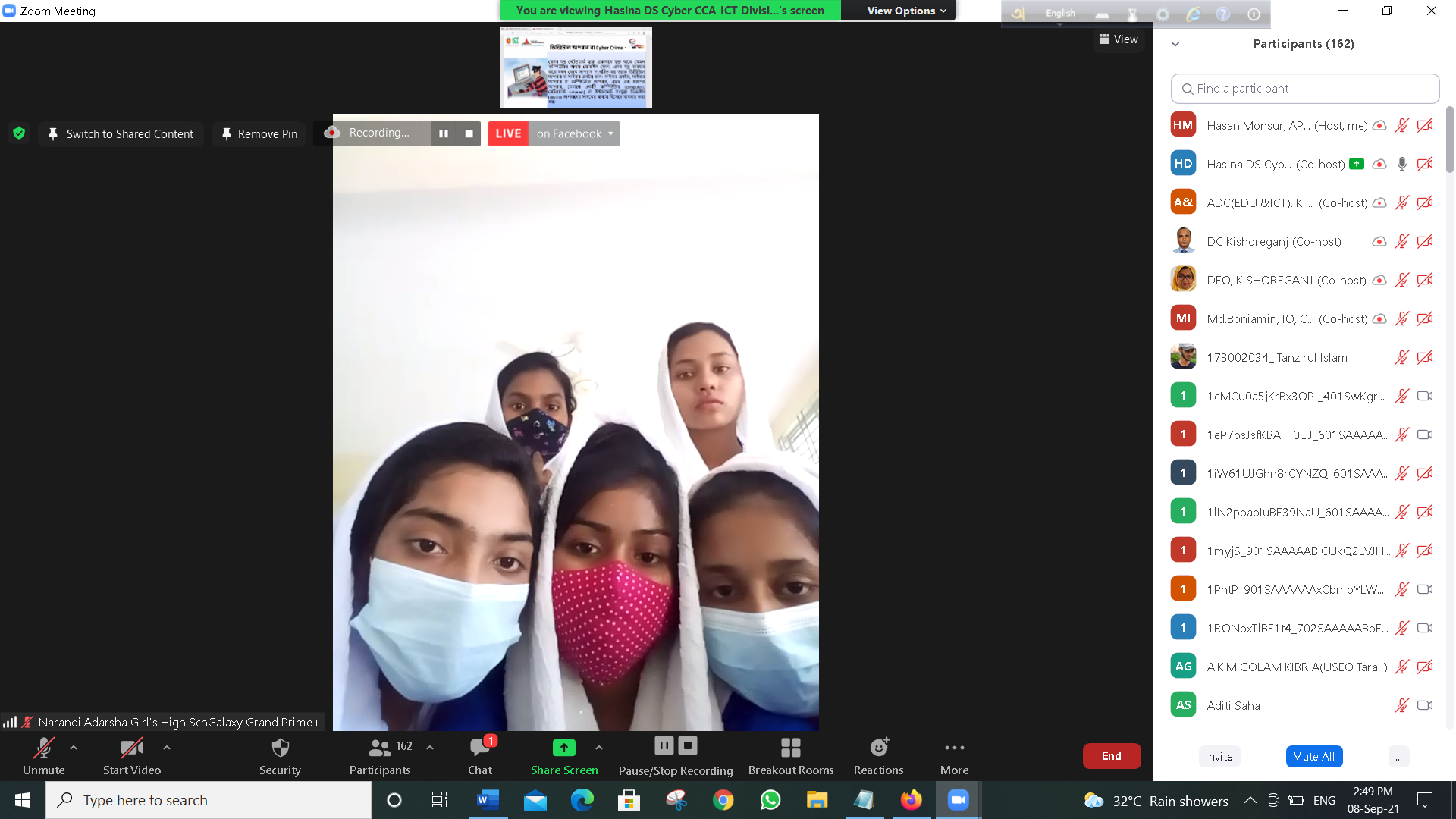Click the pinned video name label Narandi Adarsha
The width and height of the screenshot is (1456, 819).
pos(179,723)
